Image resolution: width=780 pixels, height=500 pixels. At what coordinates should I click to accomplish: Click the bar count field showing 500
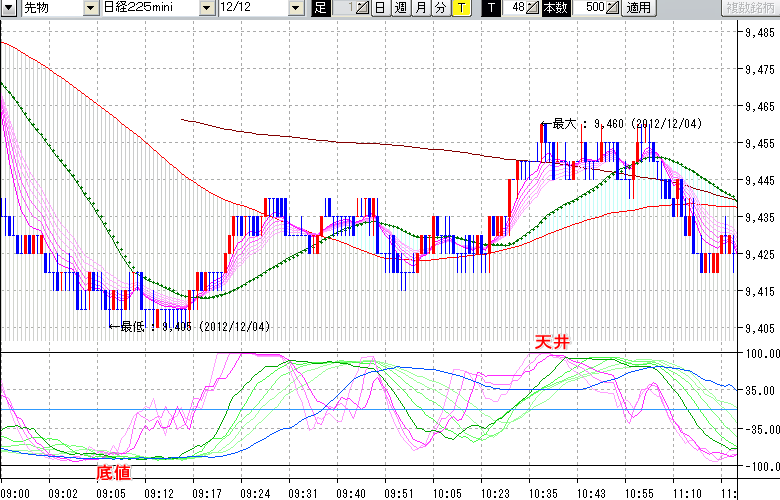588,8
